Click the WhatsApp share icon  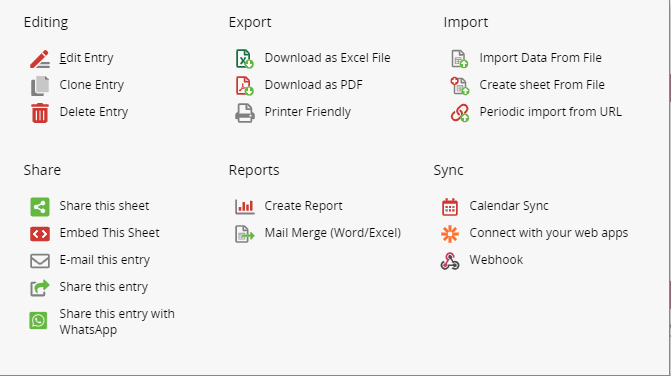point(39,320)
